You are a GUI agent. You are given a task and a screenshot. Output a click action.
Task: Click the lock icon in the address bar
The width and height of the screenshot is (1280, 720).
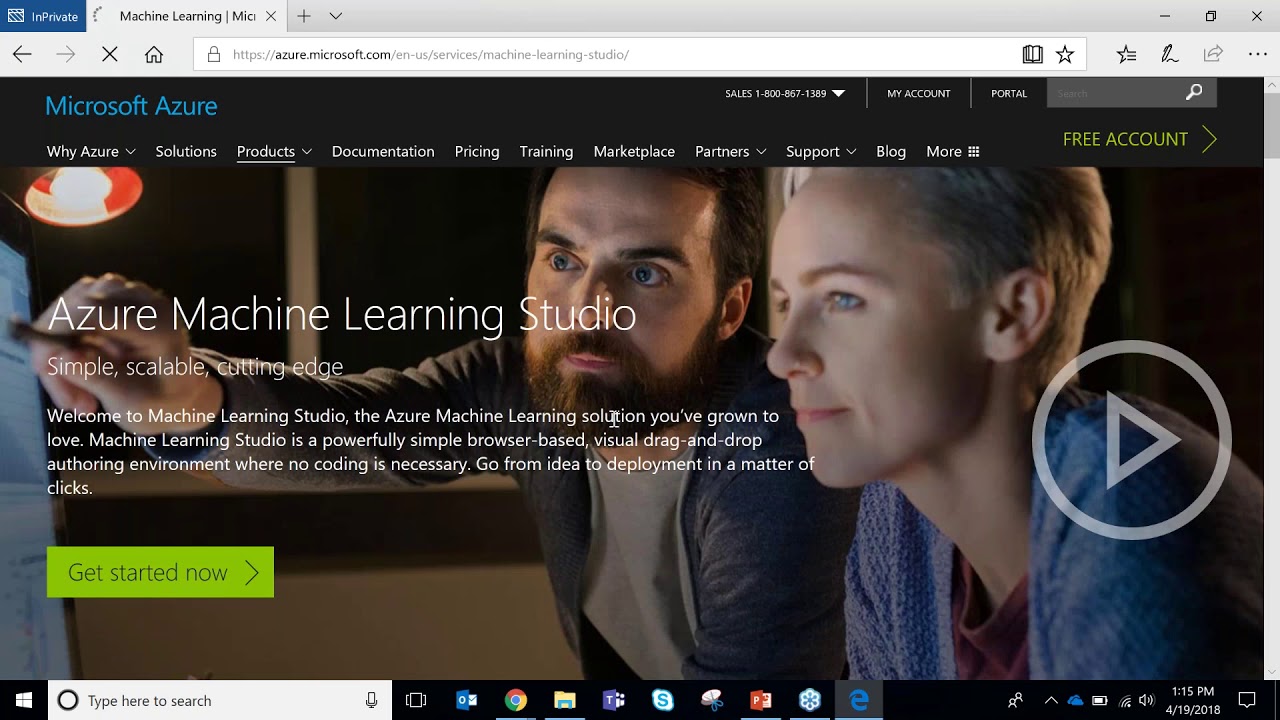pos(213,55)
